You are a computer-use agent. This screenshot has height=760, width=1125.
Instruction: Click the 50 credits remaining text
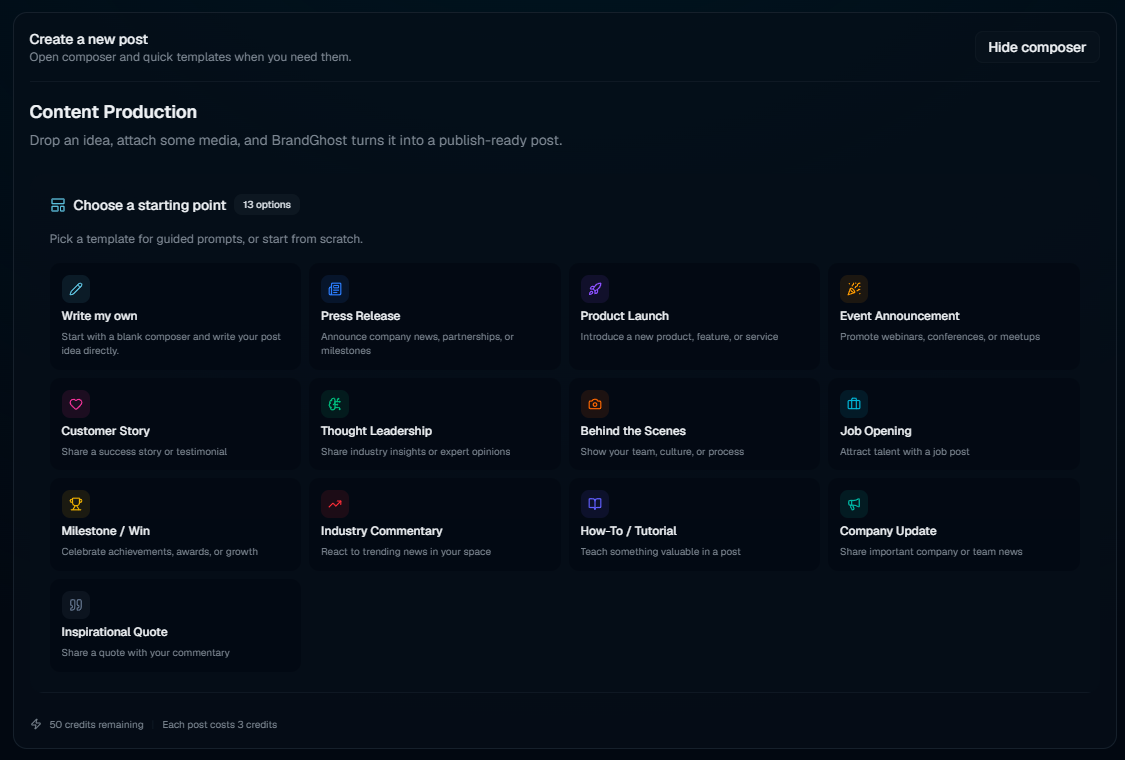pos(96,725)
